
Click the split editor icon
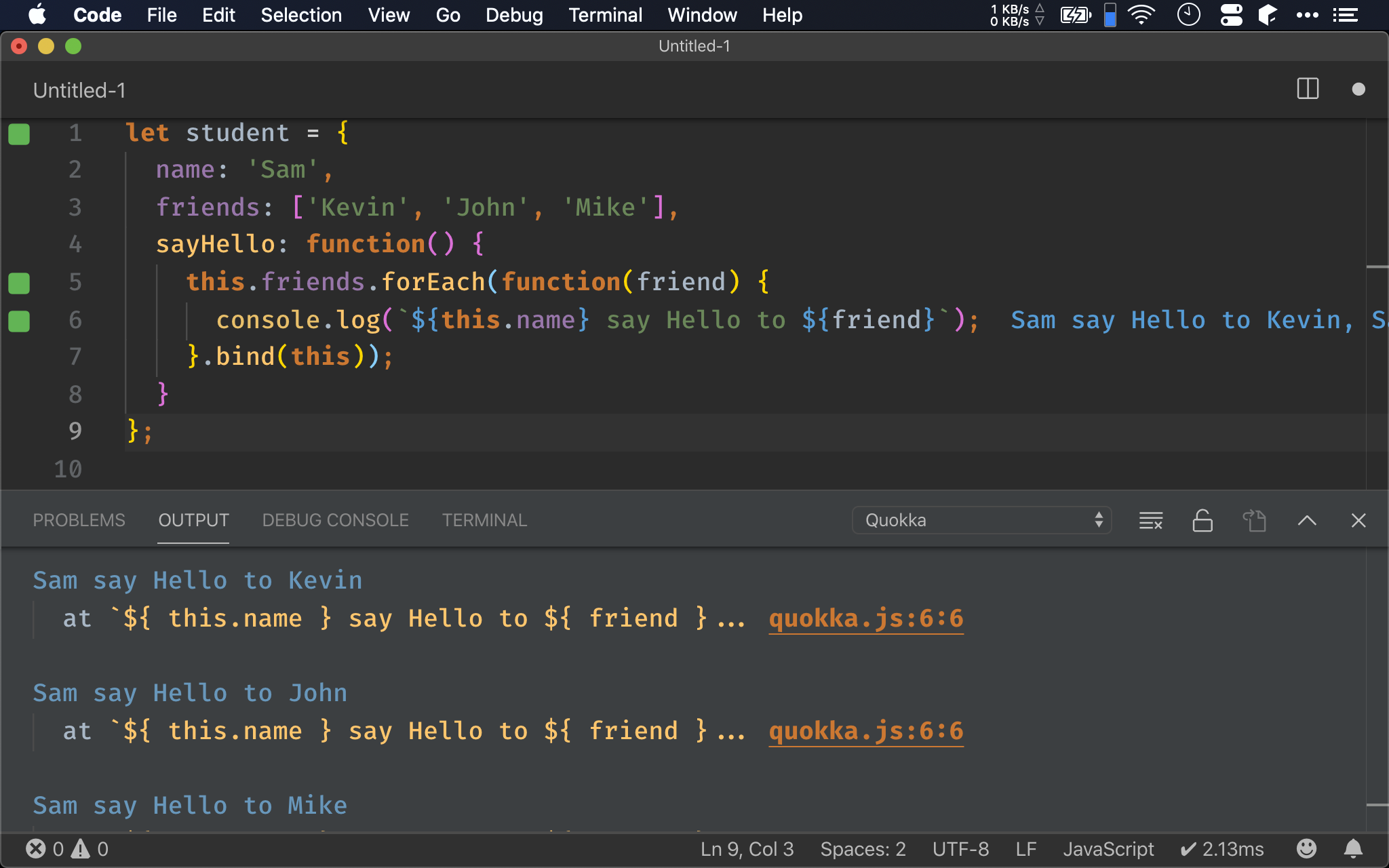(1307, 89)
